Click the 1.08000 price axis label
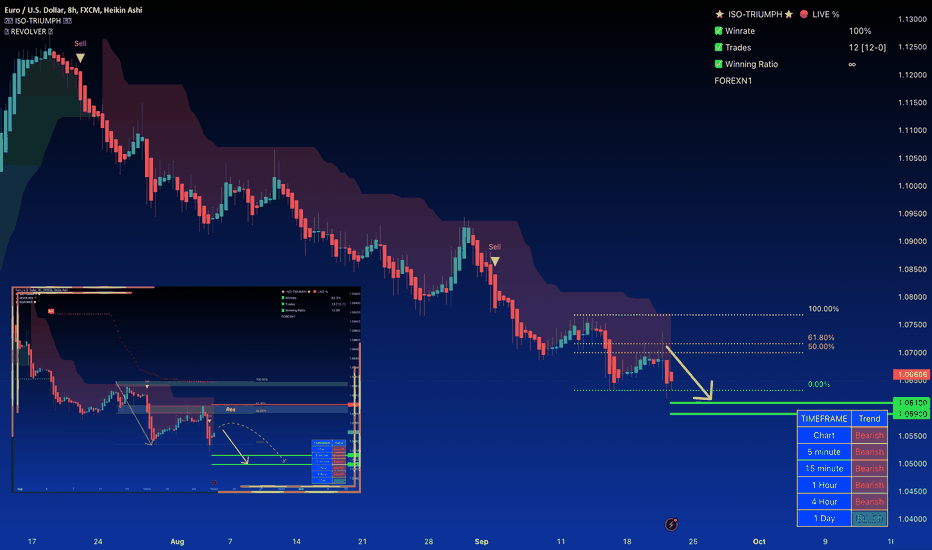The image size is (932, 550). coord(912,297)
